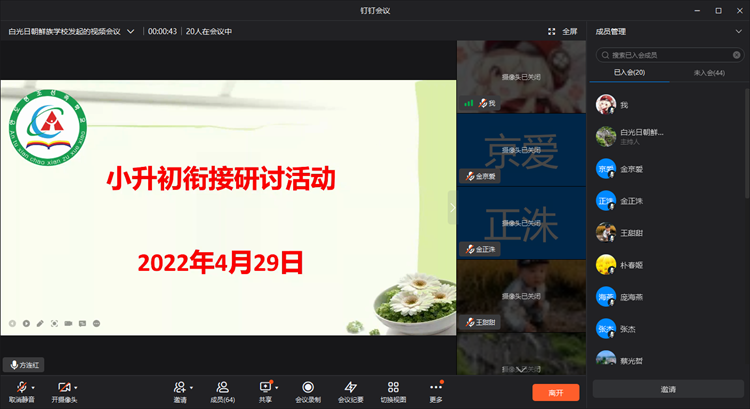
Task: Collapse the 成员管理 panel chevron
Action: click(x=738, y=31)
